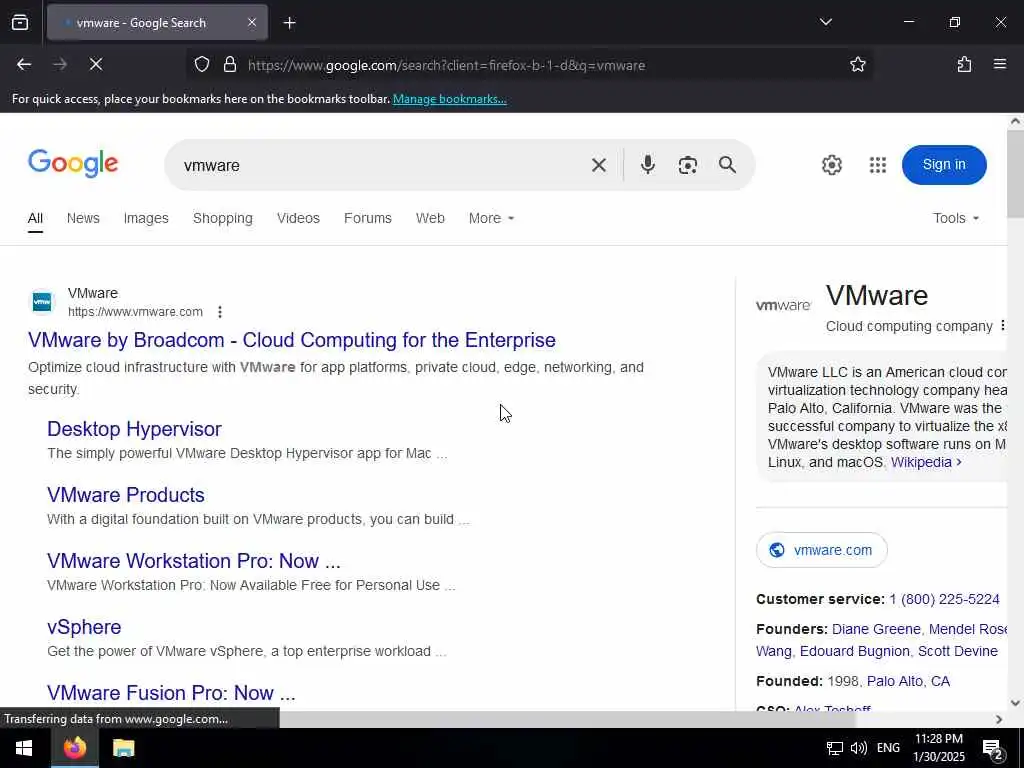Image resolution: width=1024 pixels, height=768 pixels.
Task: Open VMware Fusion Pro sitelink
Action: [171, 693]
